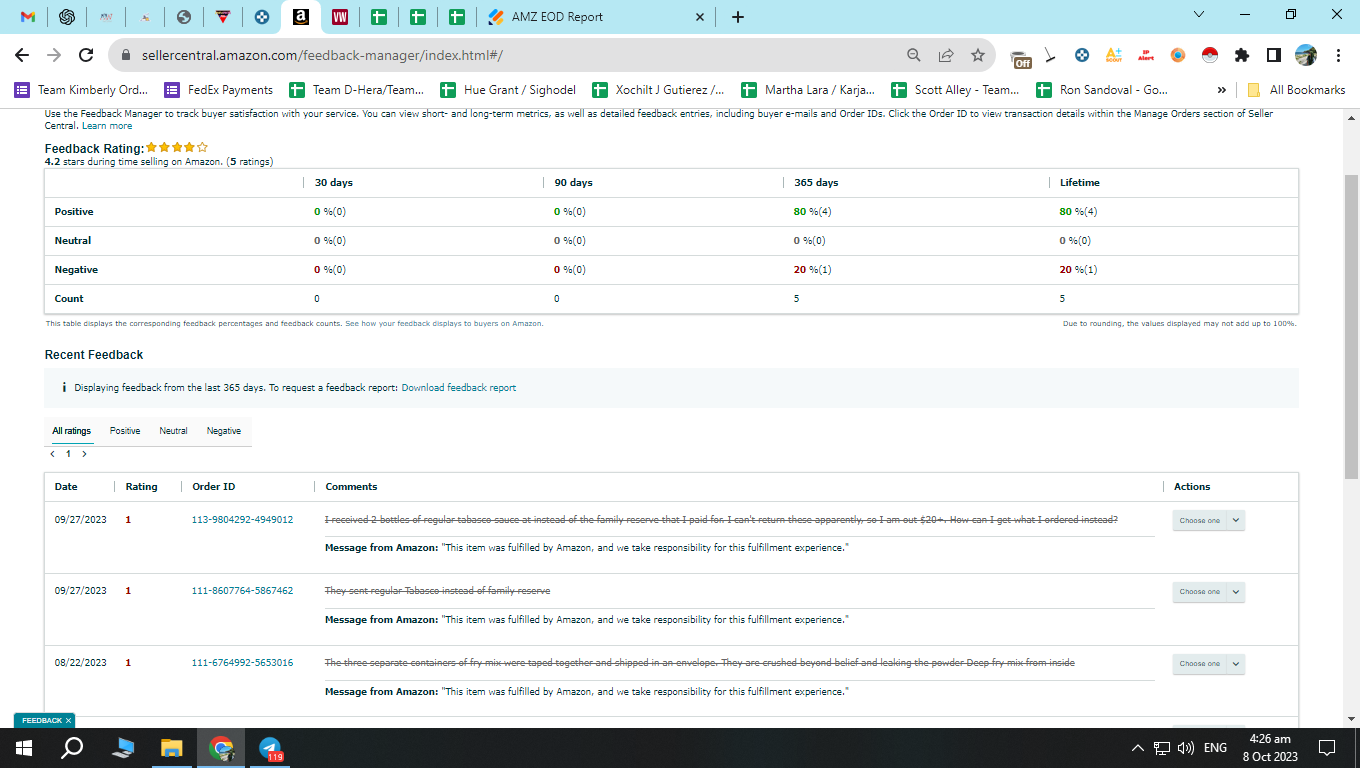Open the FedEx Payments bookmark
Screen dimensions: 1360x768
coord(219,90)
